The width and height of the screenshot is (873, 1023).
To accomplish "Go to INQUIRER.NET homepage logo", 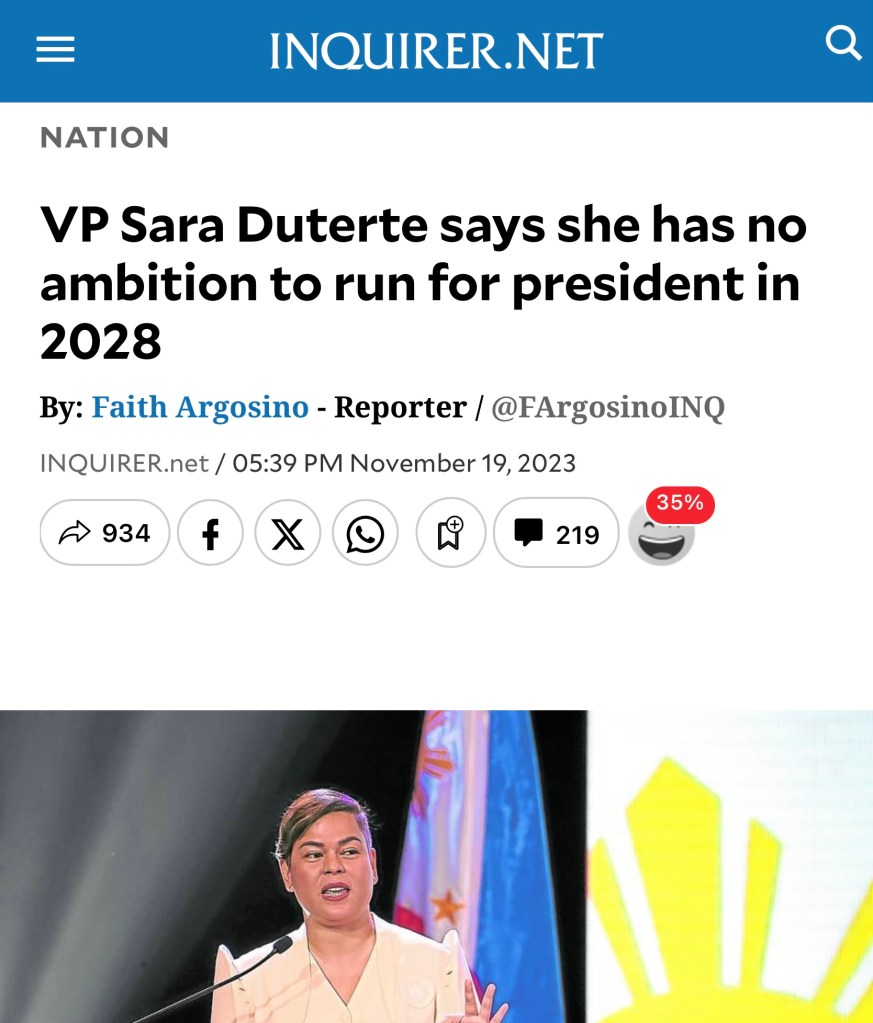I will (x=436, y=50).
